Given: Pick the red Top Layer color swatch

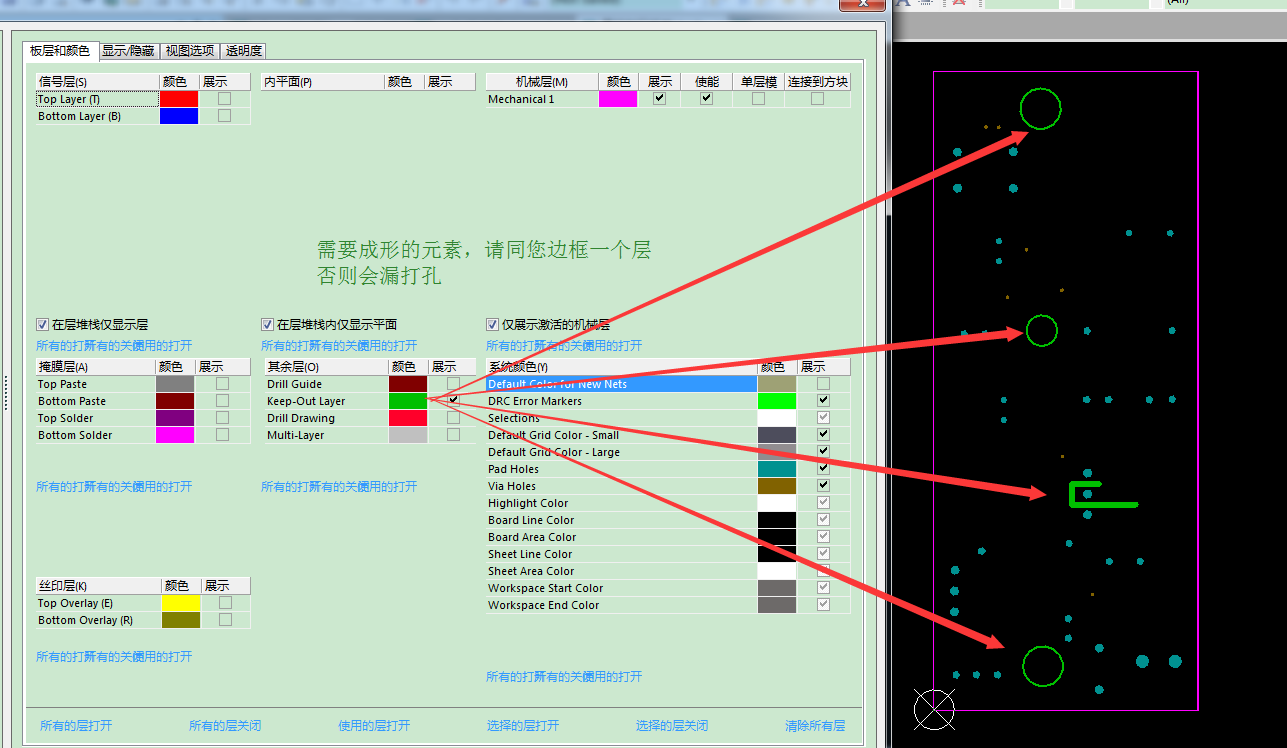Looking at the screenshot, I should point(179,99).
